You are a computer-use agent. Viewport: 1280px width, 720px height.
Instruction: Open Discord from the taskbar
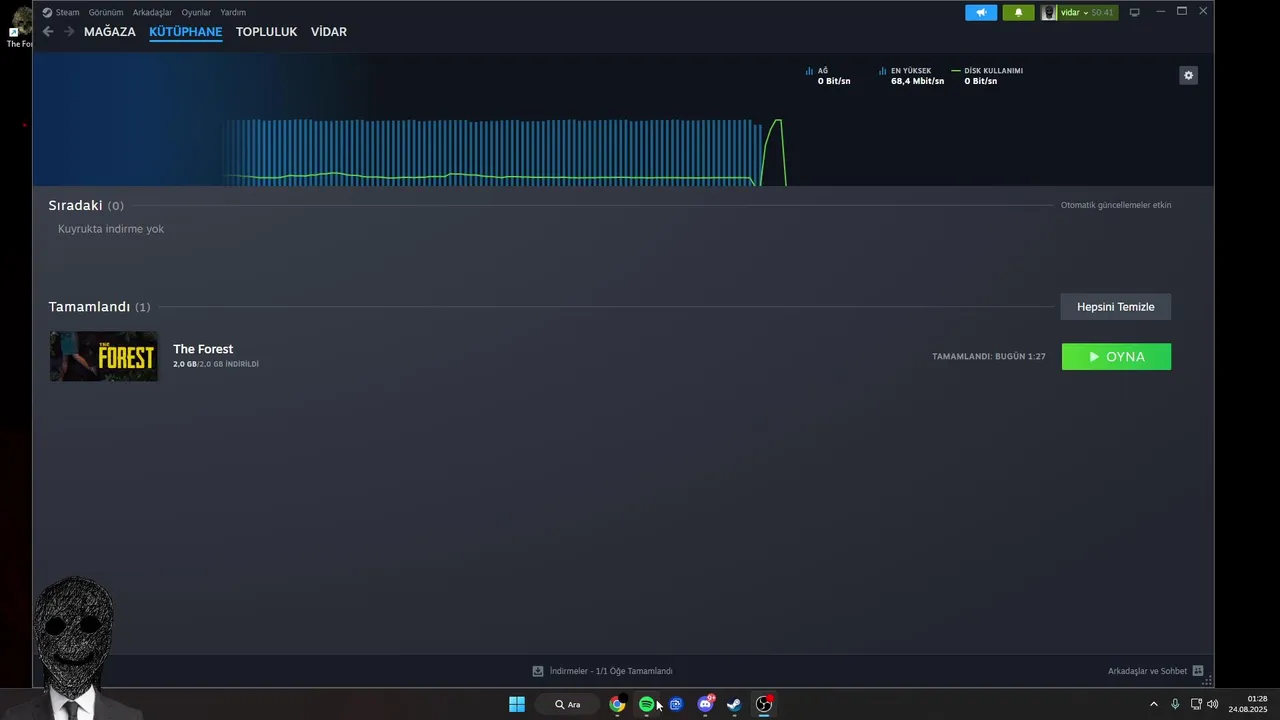pos(705,704)
